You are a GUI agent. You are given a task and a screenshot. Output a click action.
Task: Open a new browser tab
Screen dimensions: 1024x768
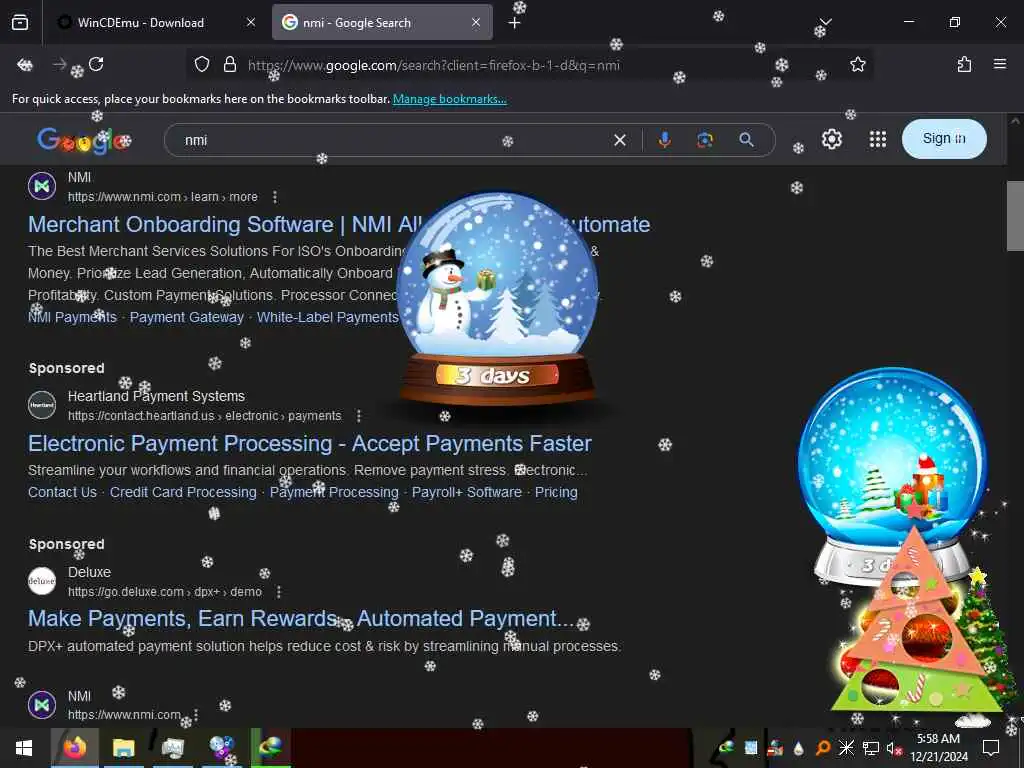[515, 23]
